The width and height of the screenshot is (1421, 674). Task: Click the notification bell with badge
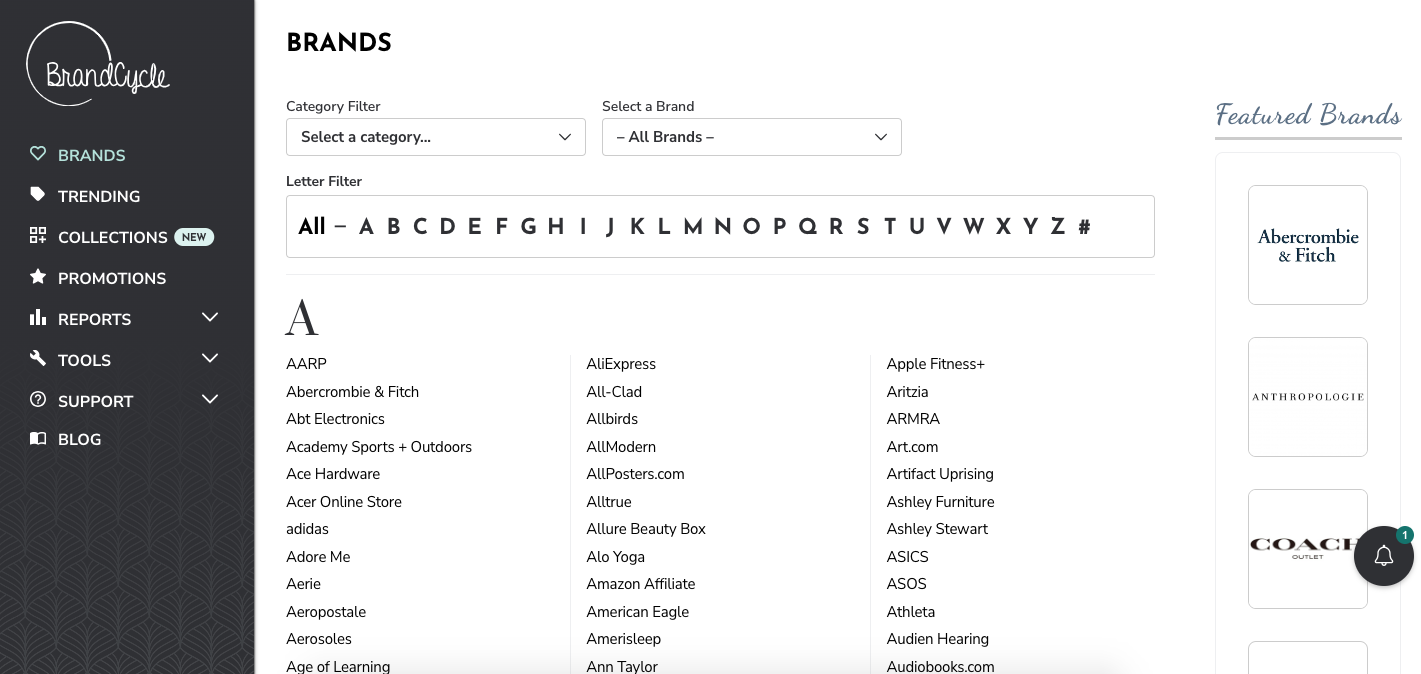pos(1384,556)
